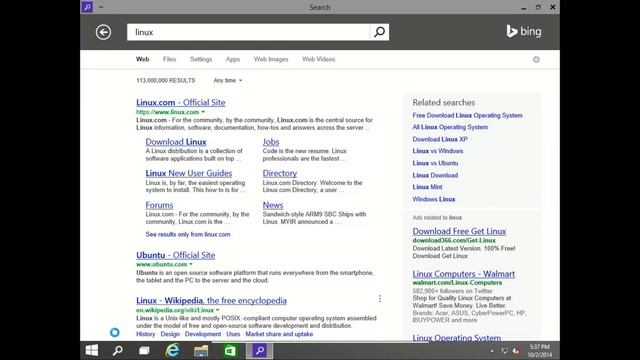Switch to the Apps tab
This screenshot has width=640, height=360.
(233, 59)
